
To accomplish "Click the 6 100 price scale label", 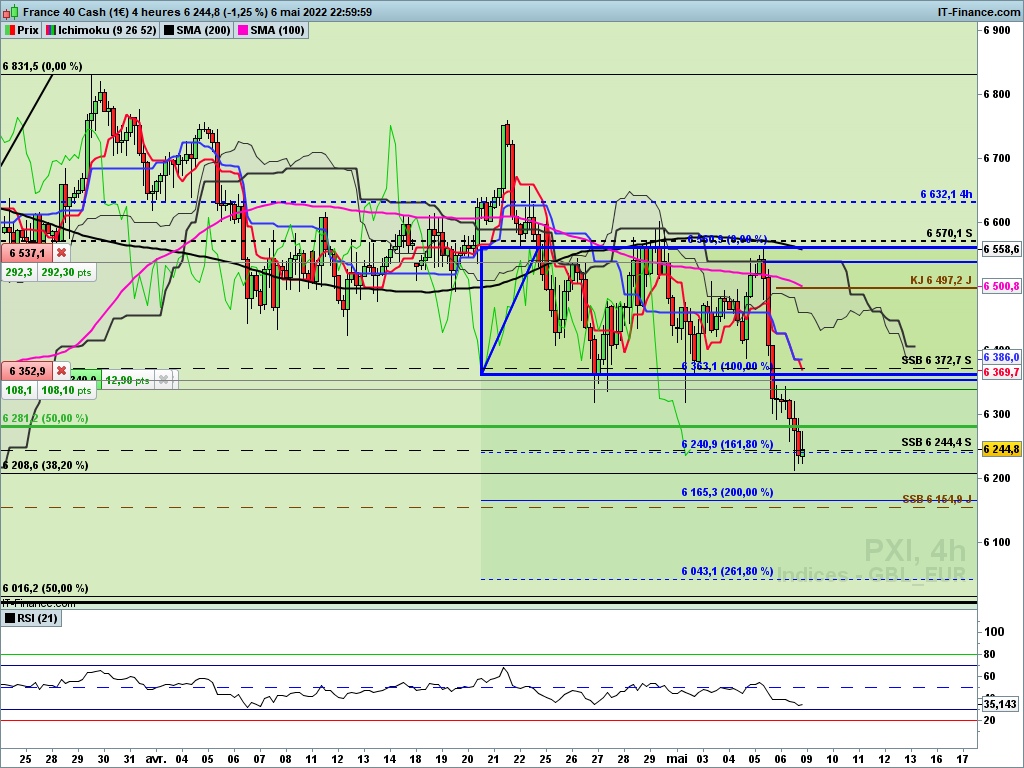I will click(x=997, y=542).
